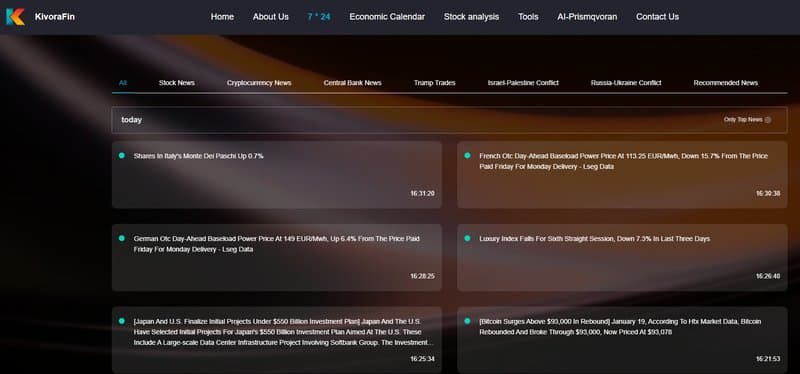Open Stock analysis page
Screen dimensions: 800x374
coord(471,17)
